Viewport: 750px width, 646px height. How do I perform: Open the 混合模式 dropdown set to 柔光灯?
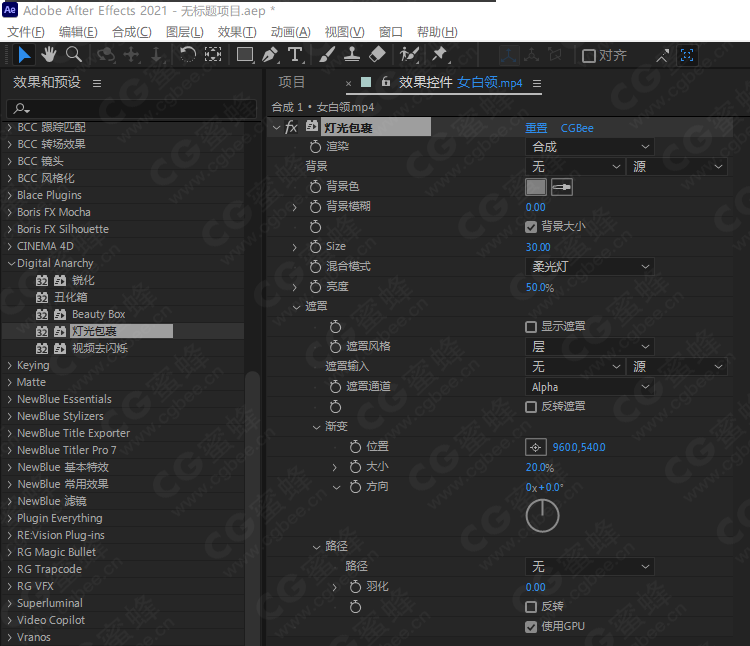[590, 267]
